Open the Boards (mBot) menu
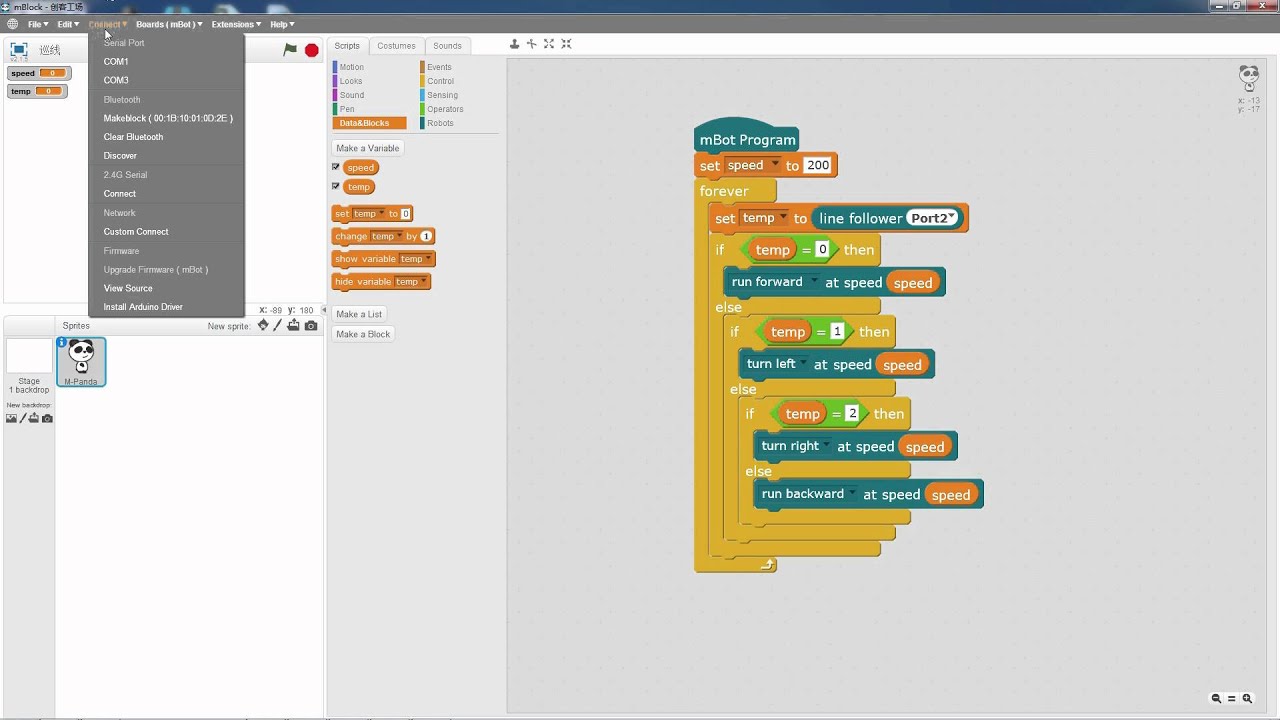Screen dimensions: 1280x720 [169, 24]
